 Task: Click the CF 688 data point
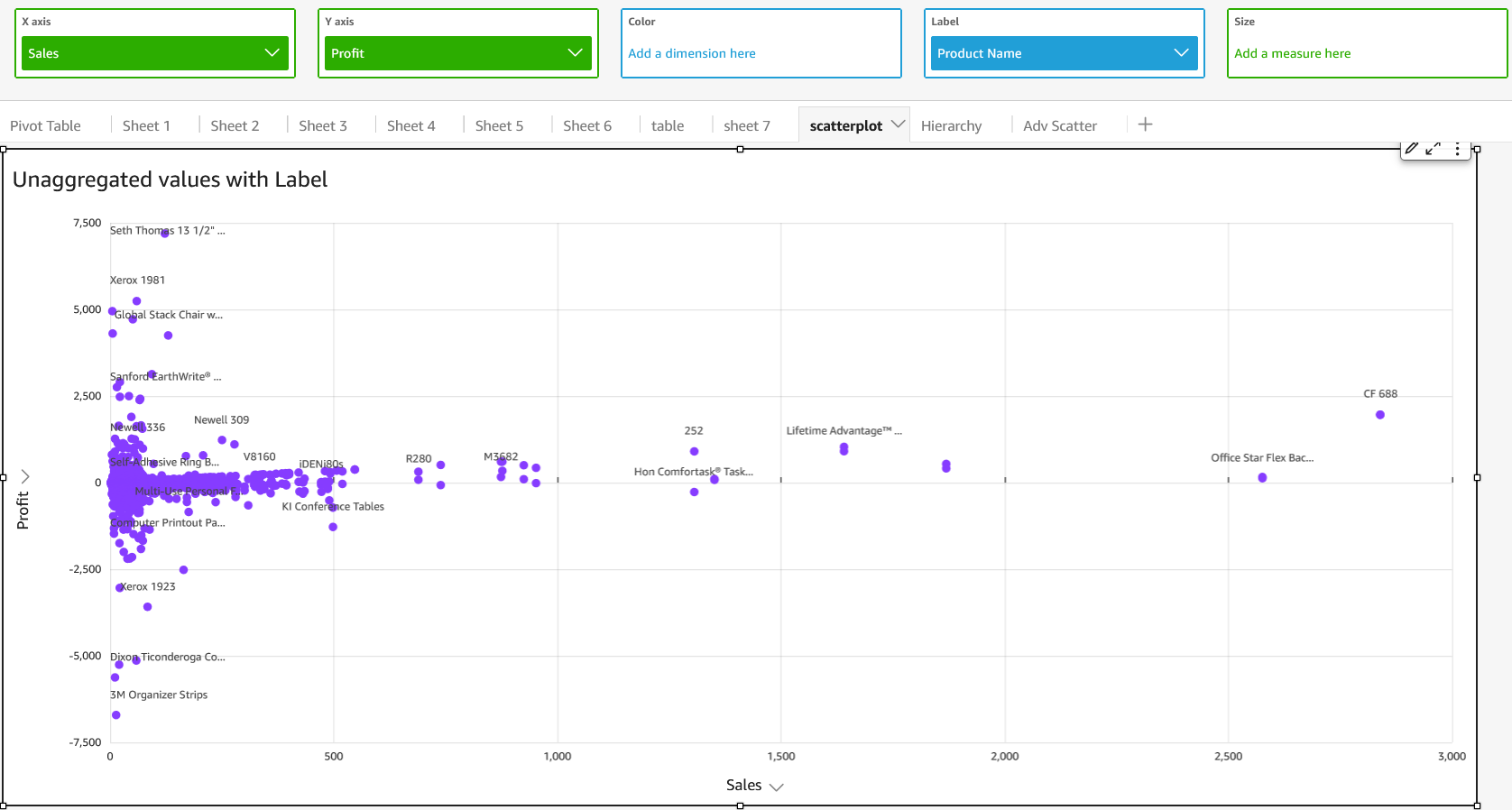pos(1379,415)
